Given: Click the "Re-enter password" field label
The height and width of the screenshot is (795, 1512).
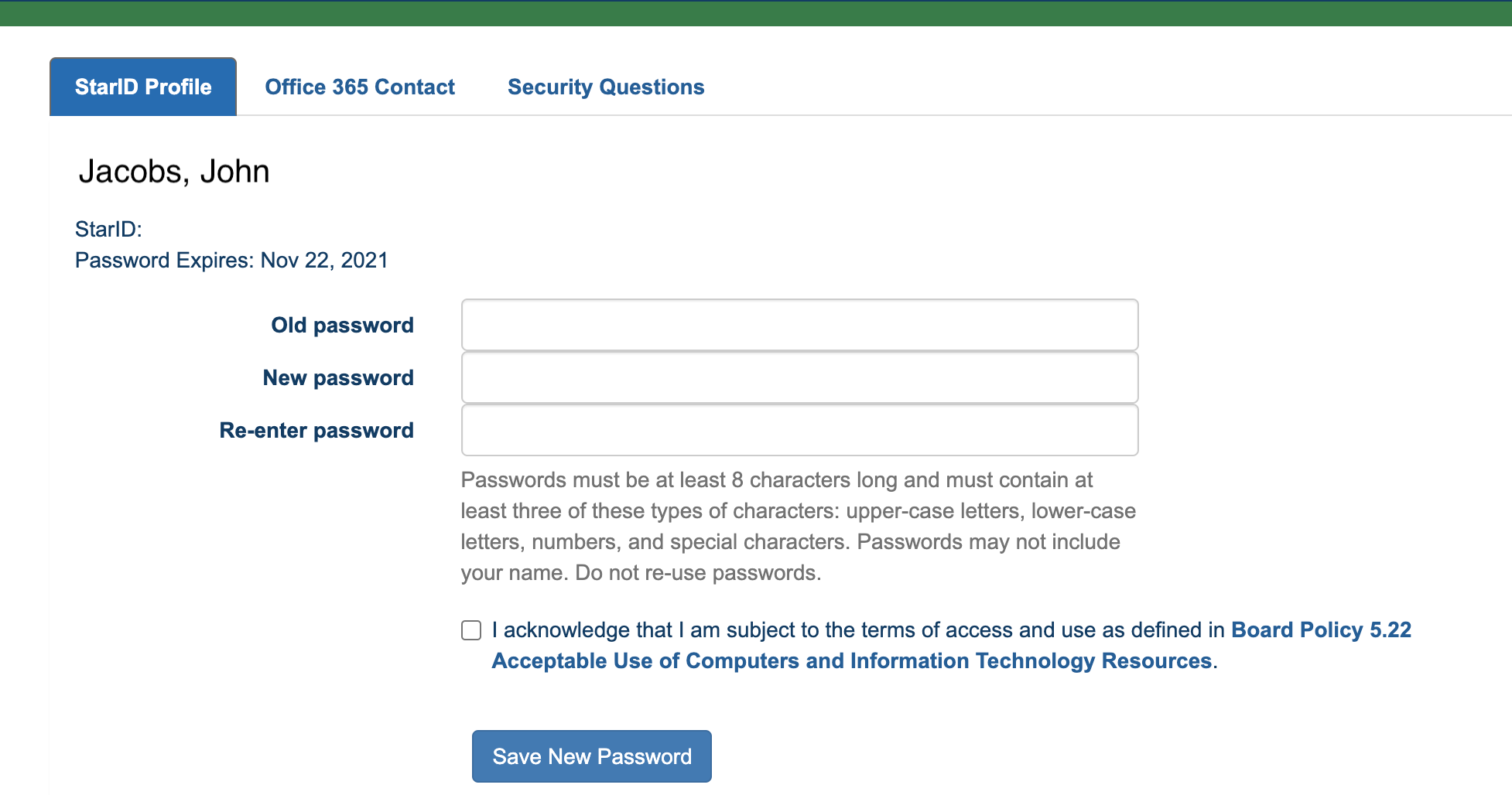Looking at the screenshot, I should click(316, 430).
